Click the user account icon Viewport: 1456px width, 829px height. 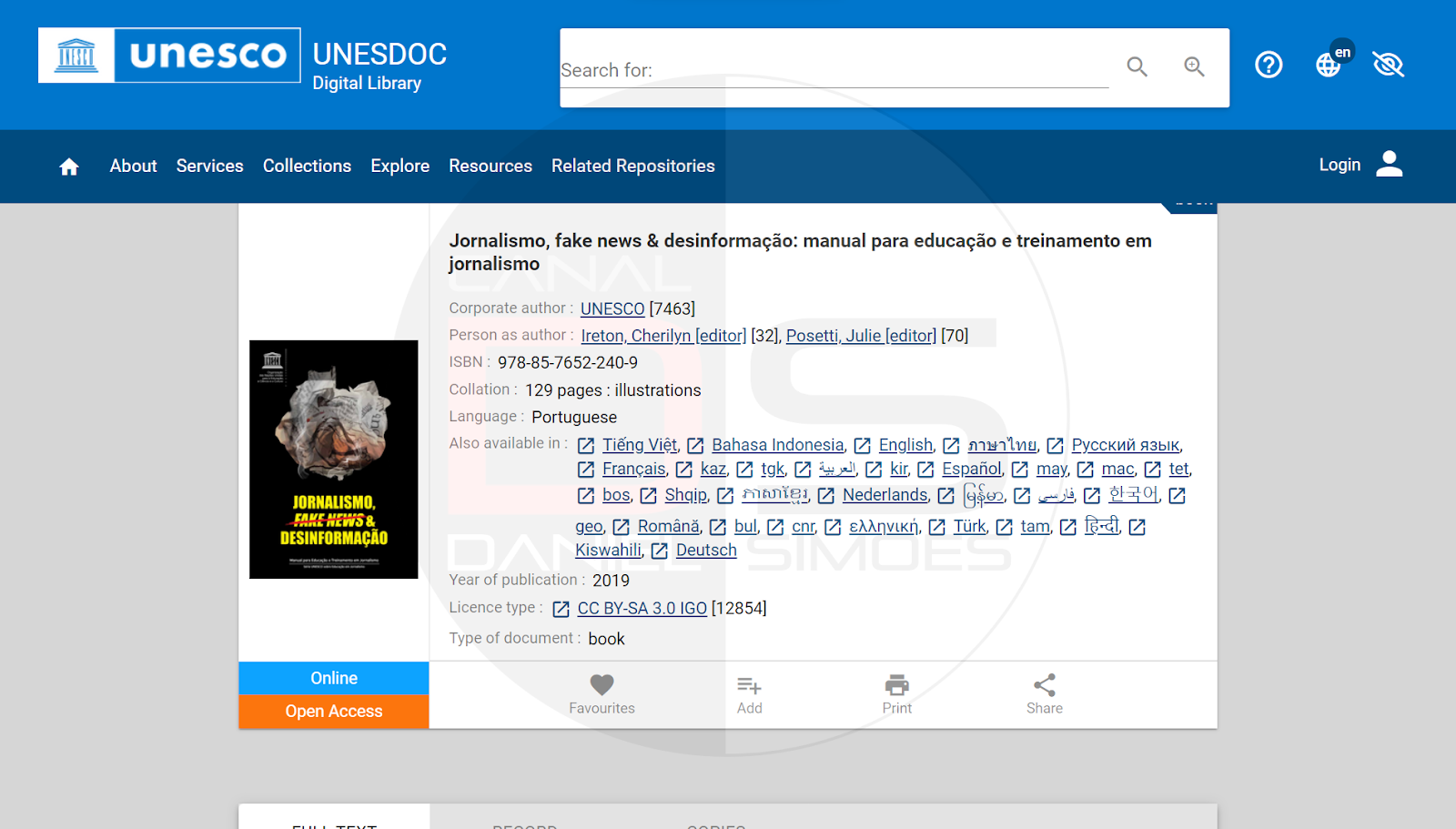click(1390, 164)
